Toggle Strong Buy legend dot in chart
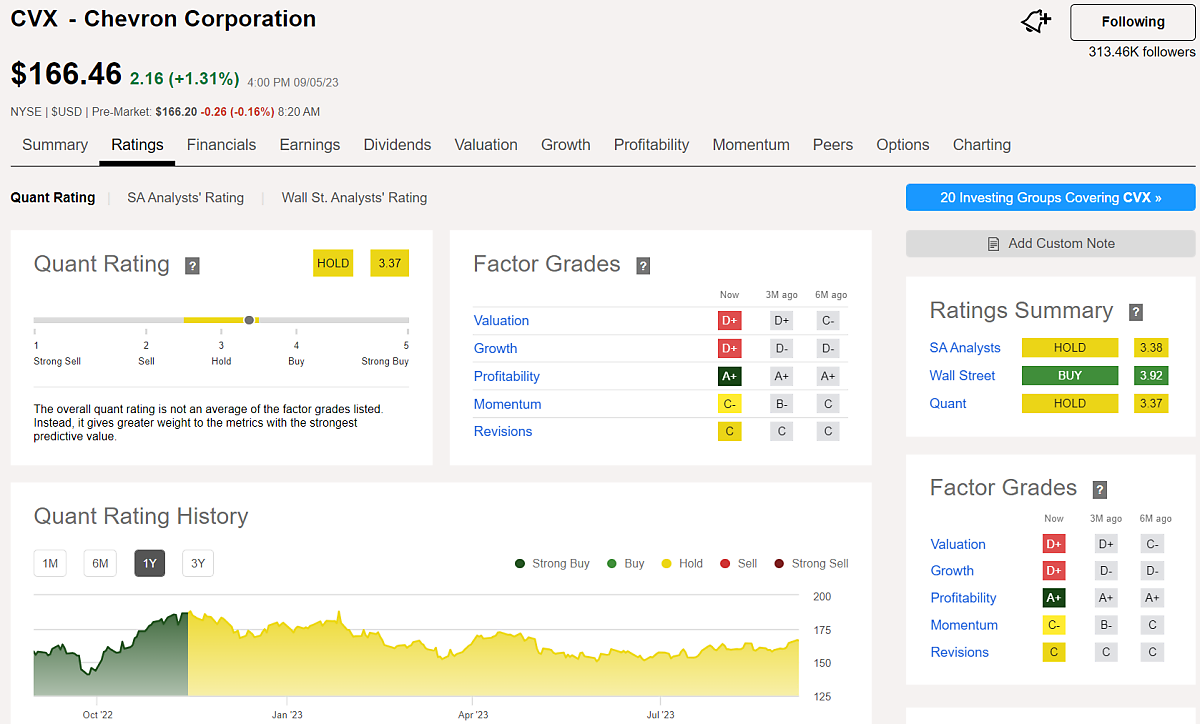 (520, 564)
